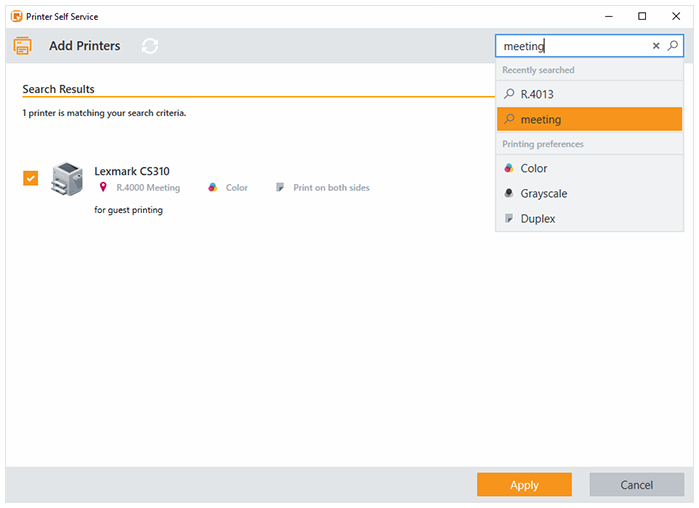
Task: Uncheck the Lexmark CS310 checkbox
Action: pos(31,178)
